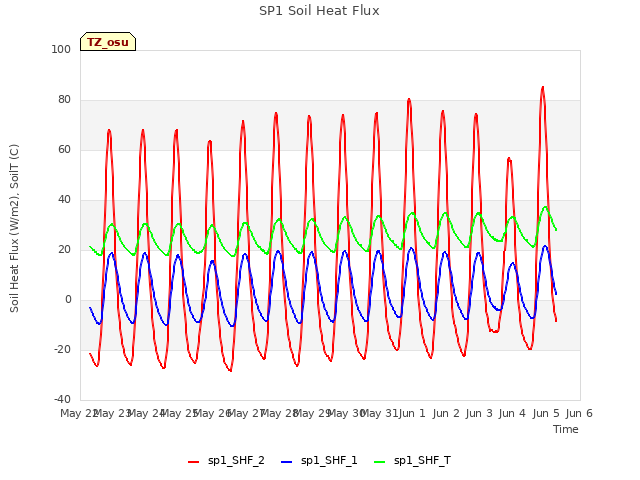Toggle the sp1_SHF_2 legend entry
This screenshot has height=480, width=640.
point(227,461)
